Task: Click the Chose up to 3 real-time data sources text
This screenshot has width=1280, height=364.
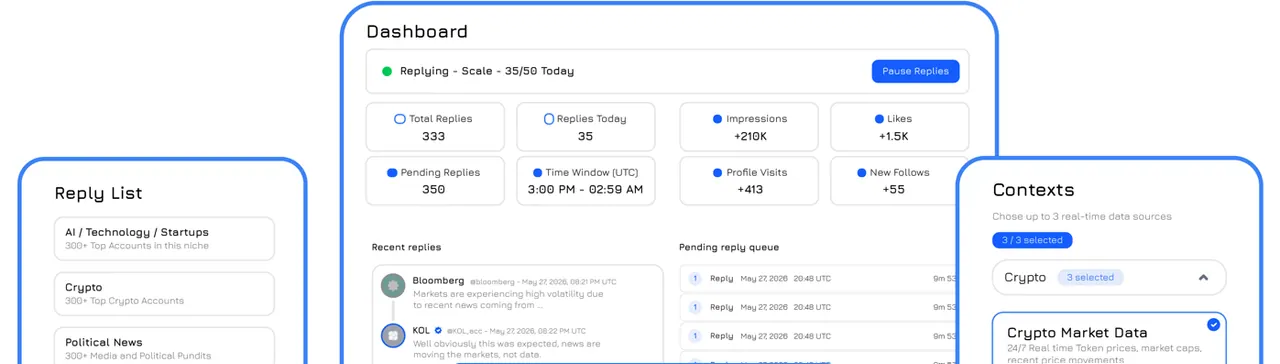Action: click(1082, 216)
